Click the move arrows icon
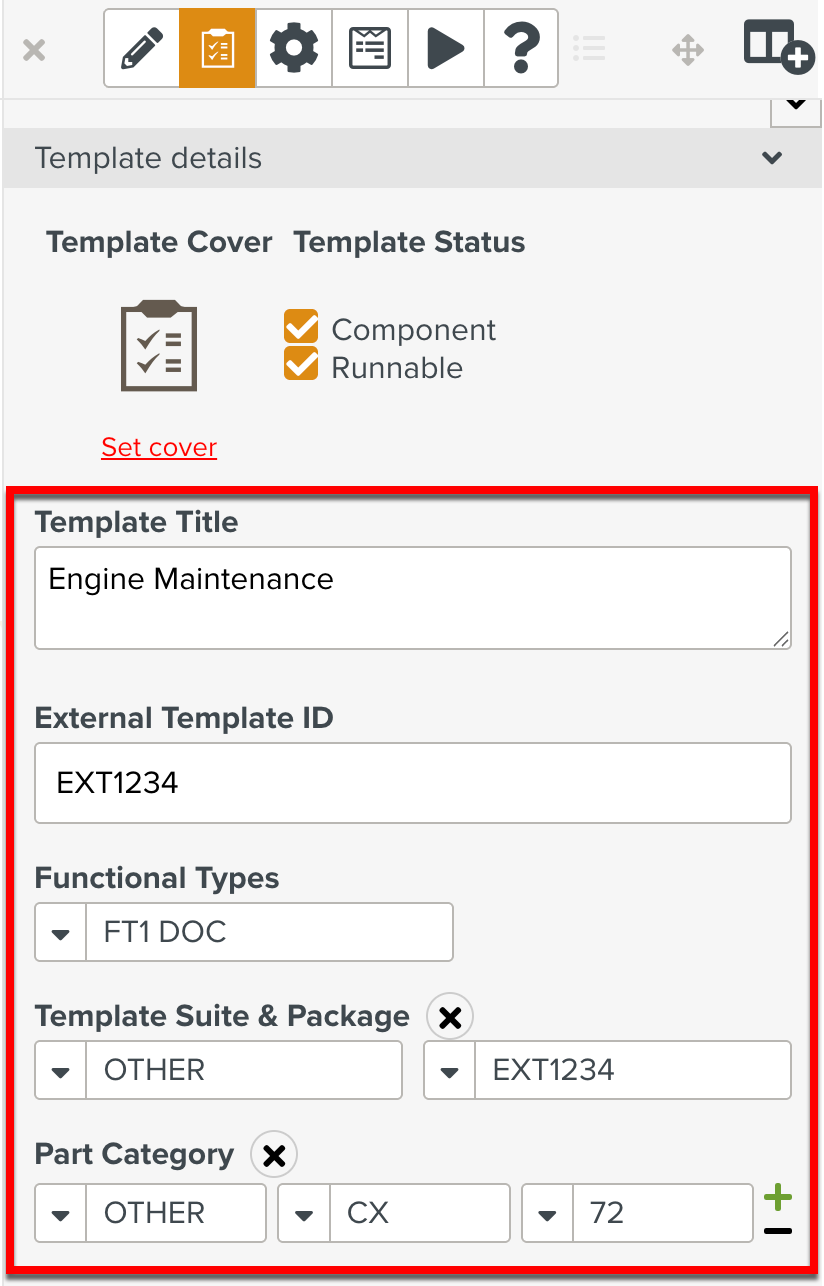The height and width of the screenshot is (1286, 824). [688, 49]
